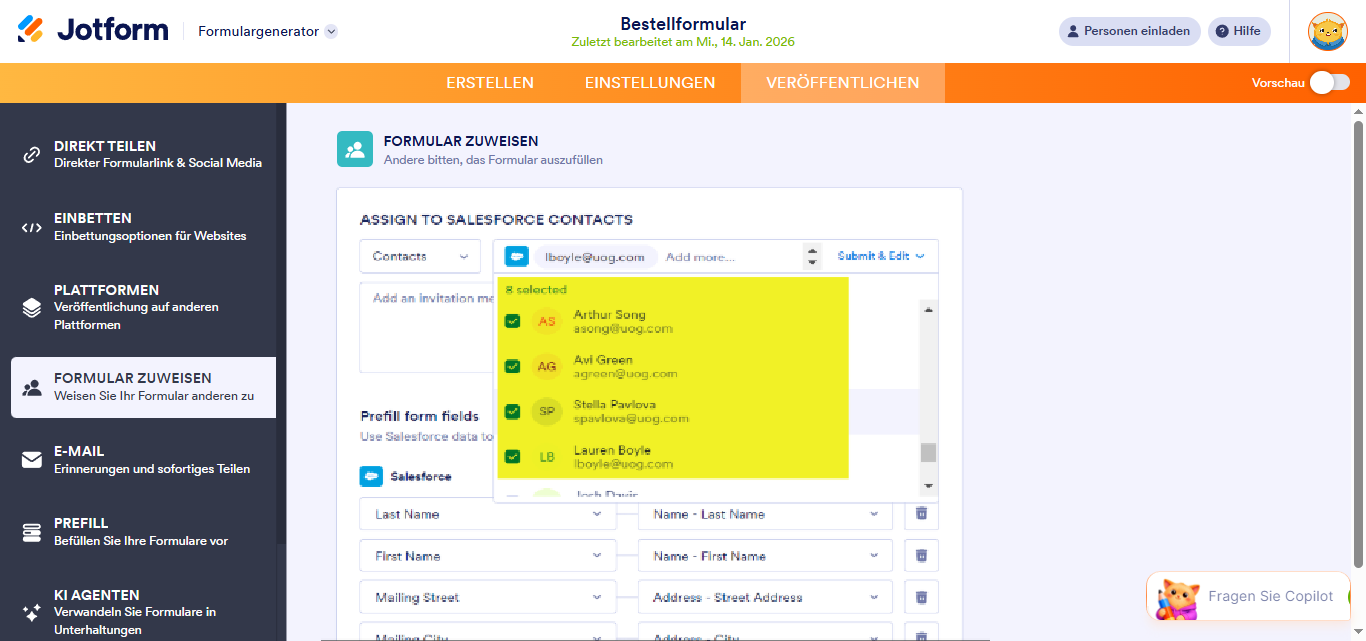The width and height of the screenshot is (1366, 641).
Task: Click the '8 selected' label
Action: 536,290
